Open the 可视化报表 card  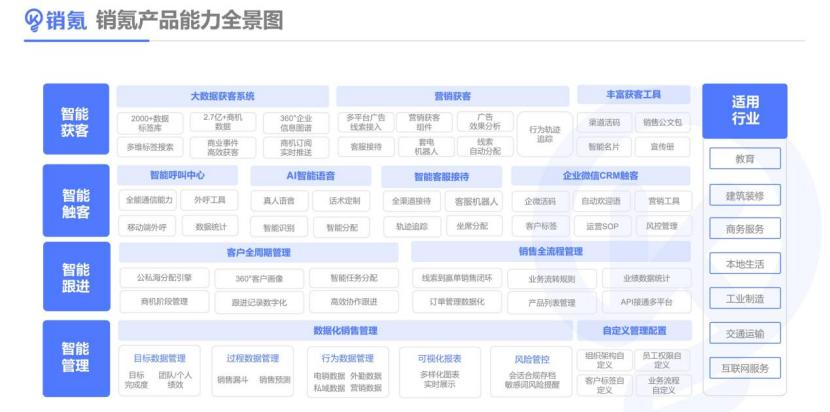(439, 371)
